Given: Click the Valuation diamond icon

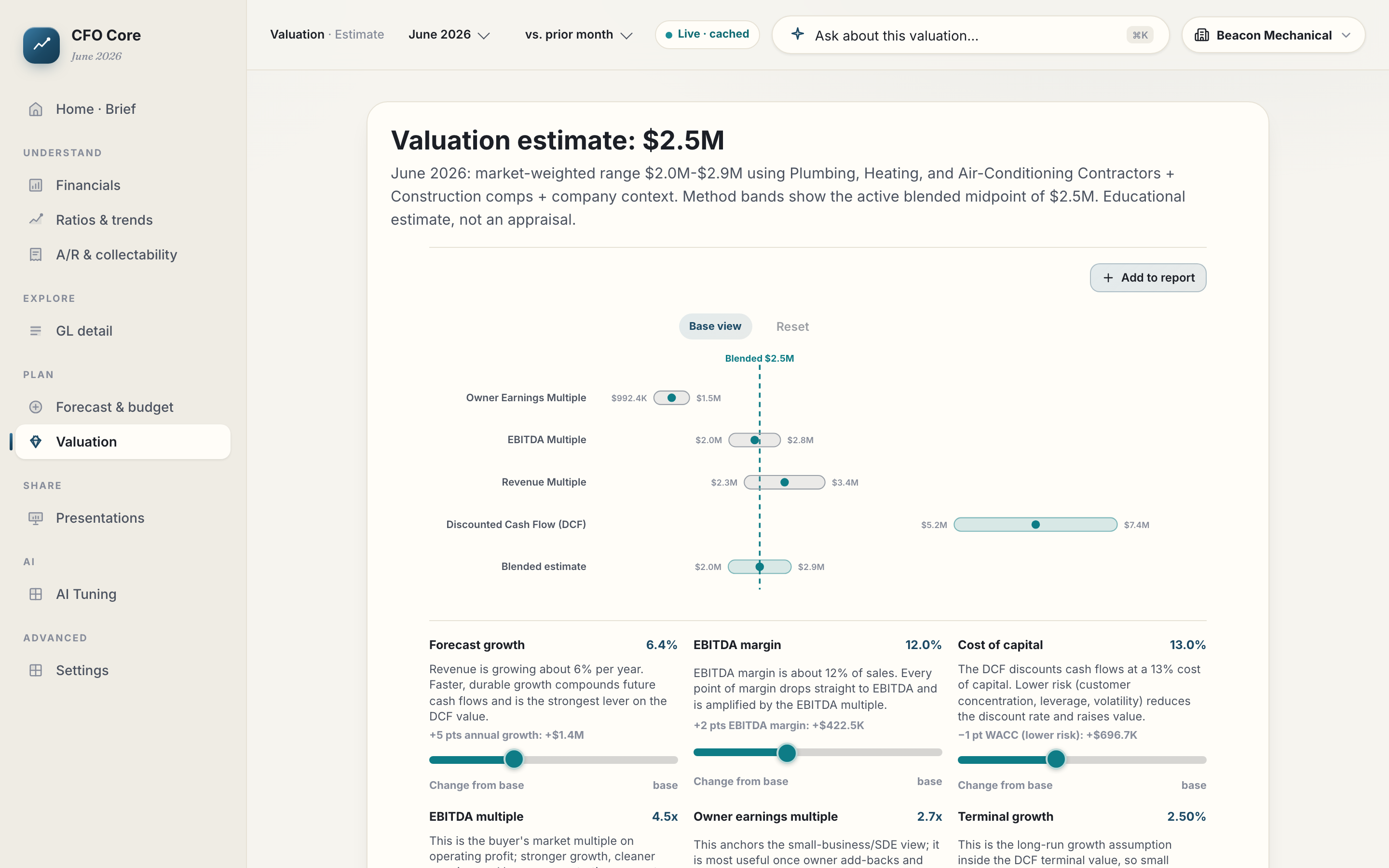Looking at the screenshot, I should [36, 441].
